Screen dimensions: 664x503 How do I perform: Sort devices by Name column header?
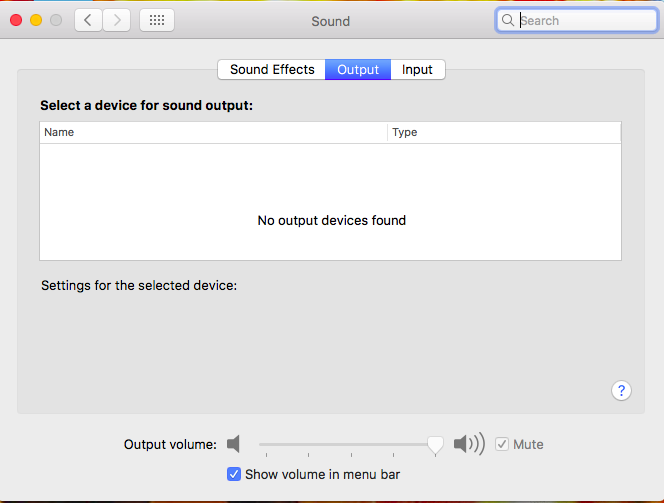pyautogui.click(x=213, y=132)
